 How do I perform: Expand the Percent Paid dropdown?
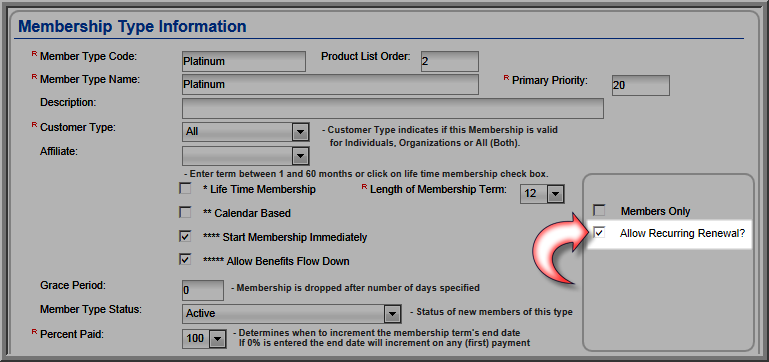204,338
